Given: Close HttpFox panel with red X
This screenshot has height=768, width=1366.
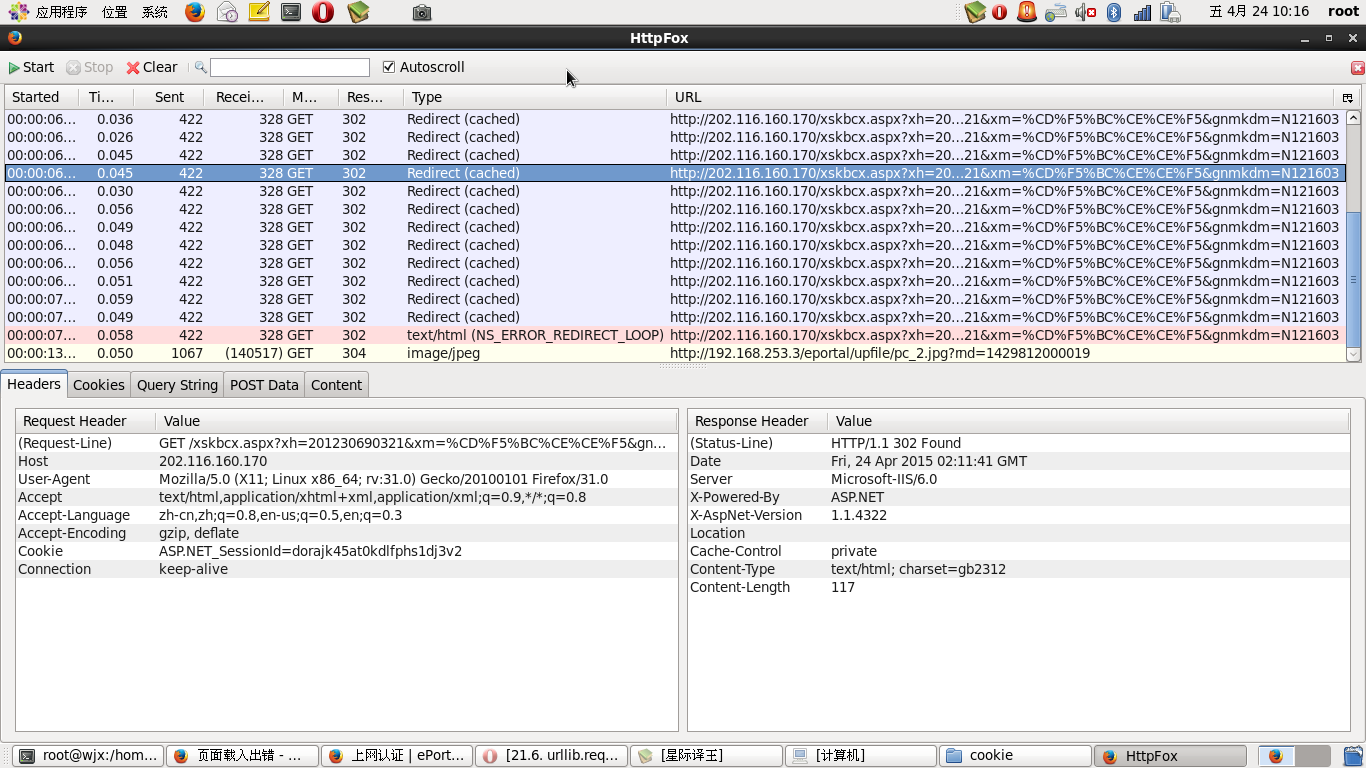Looking at the screenshot, I should click(x=1357, y=68).
